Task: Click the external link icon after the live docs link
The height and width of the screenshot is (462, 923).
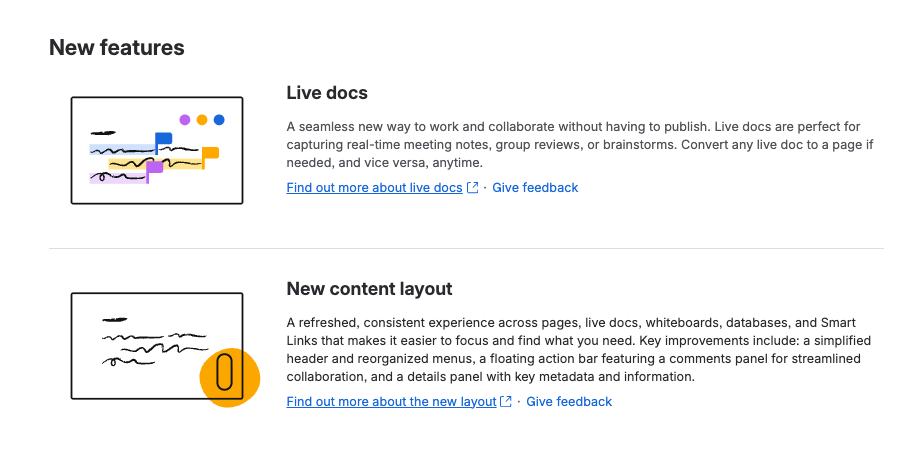Action: tap(472, 188)
